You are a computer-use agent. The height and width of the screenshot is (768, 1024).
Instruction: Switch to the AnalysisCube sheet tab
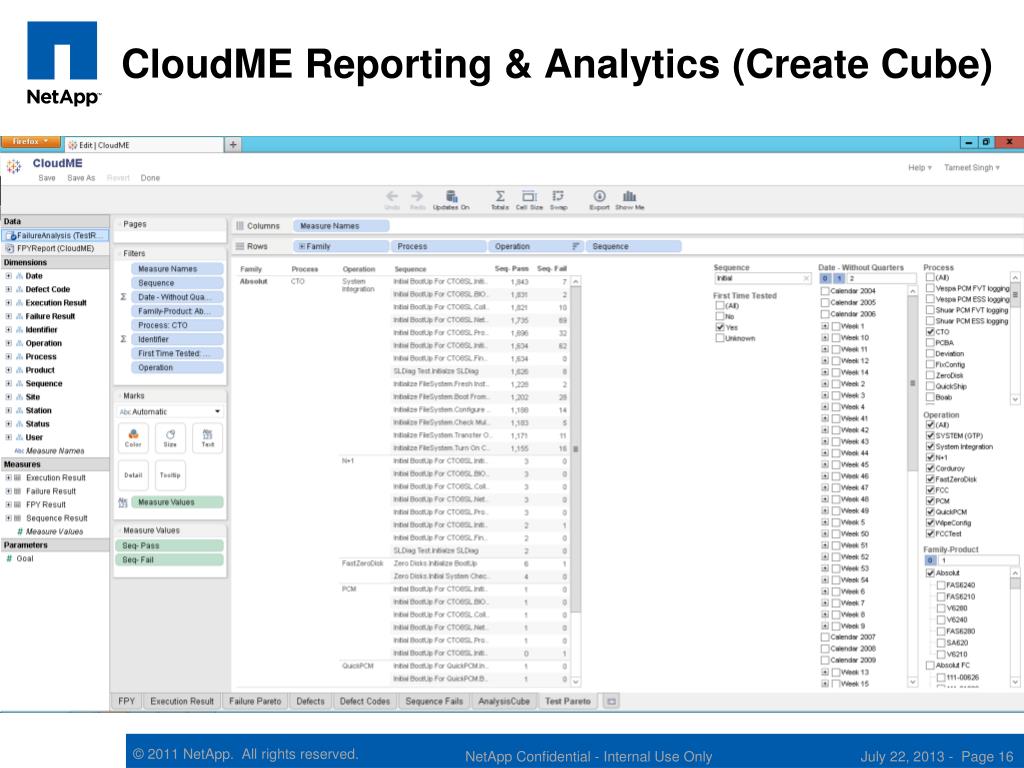[x=504, y=701]
